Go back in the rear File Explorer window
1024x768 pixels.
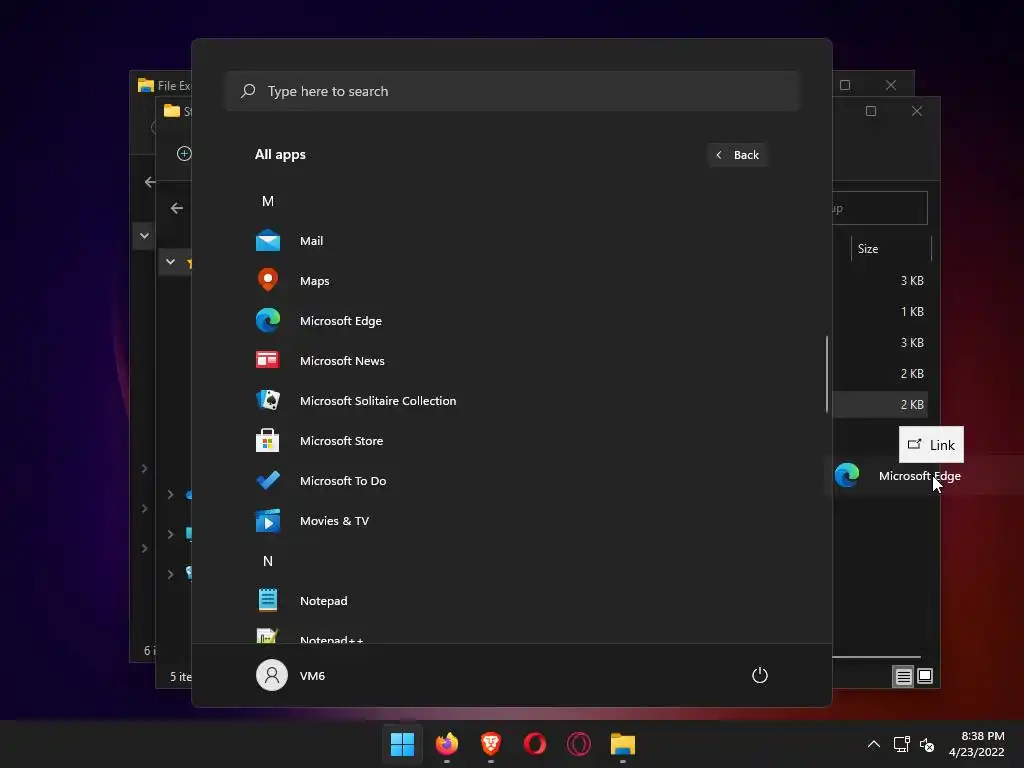coord(150,182)
